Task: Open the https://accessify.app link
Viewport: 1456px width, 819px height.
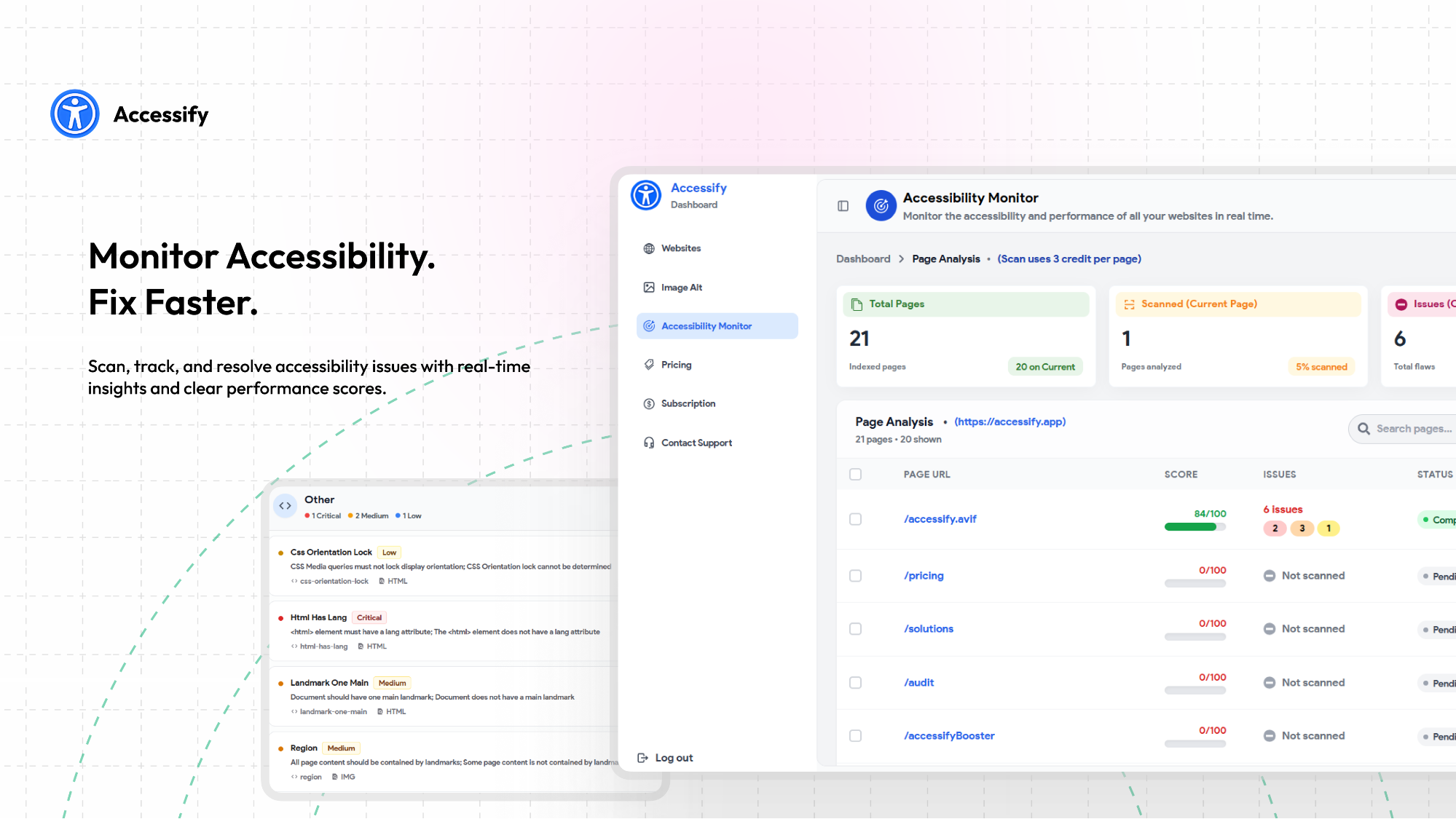Action: pos(1010,422)
